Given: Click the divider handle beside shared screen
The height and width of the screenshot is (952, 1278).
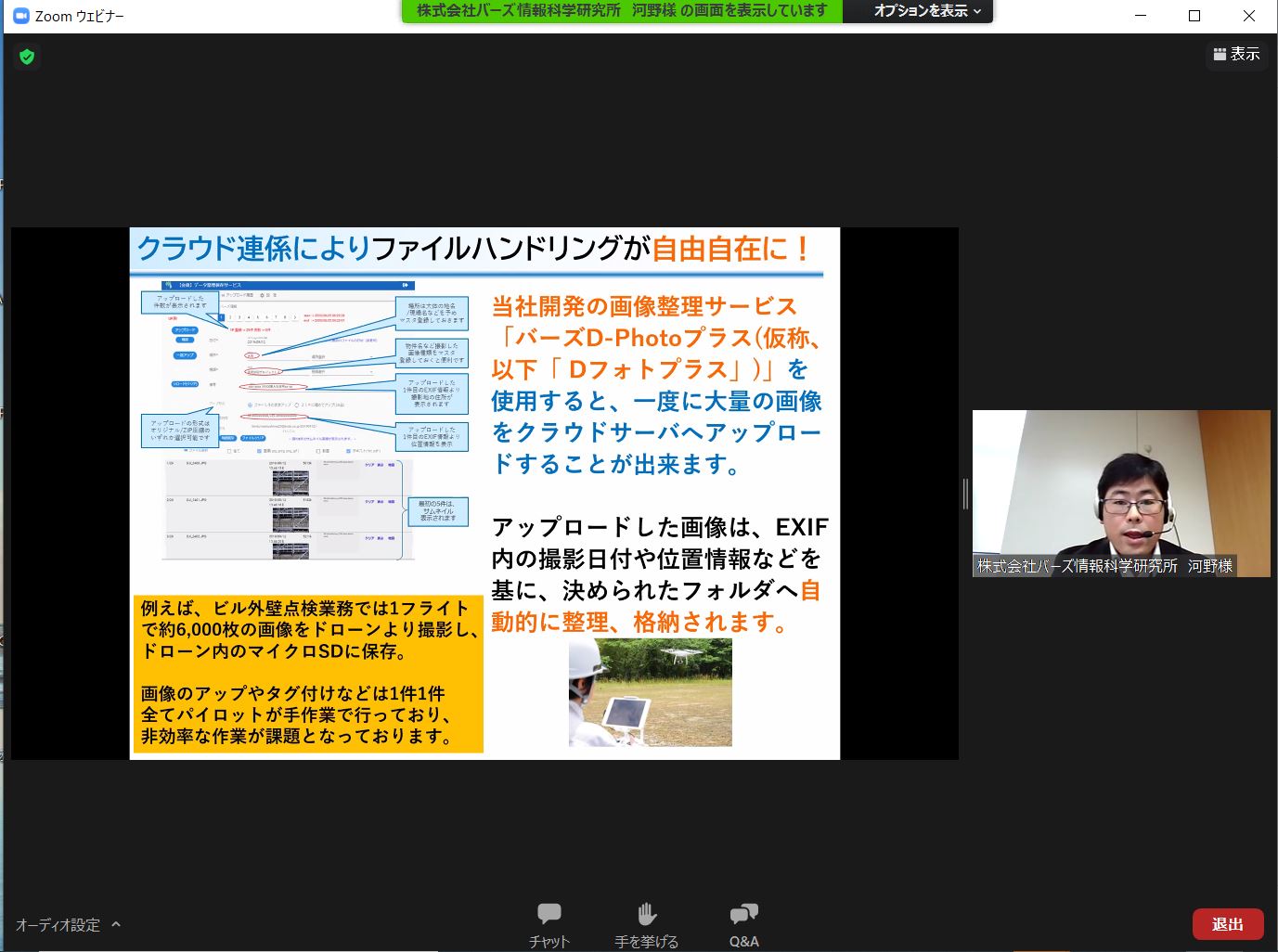Looking at the screenshot, I should [965, 494].
